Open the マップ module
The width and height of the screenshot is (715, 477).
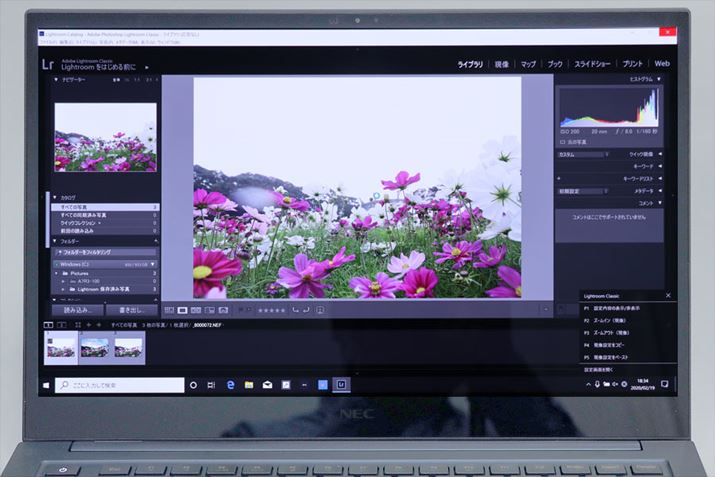point(528,64)
